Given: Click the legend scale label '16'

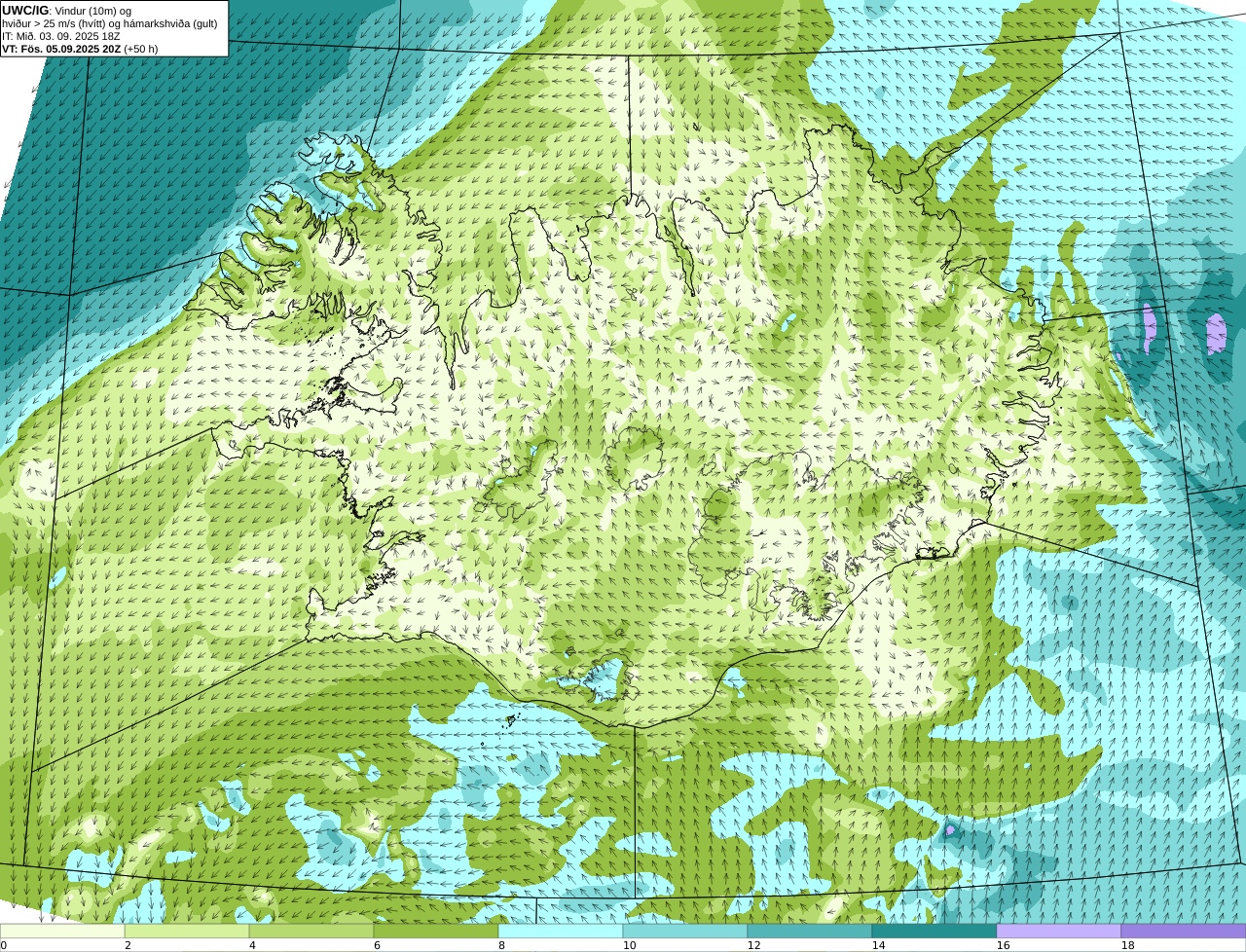Looking at the screenshot, I should pos(1003,945).
